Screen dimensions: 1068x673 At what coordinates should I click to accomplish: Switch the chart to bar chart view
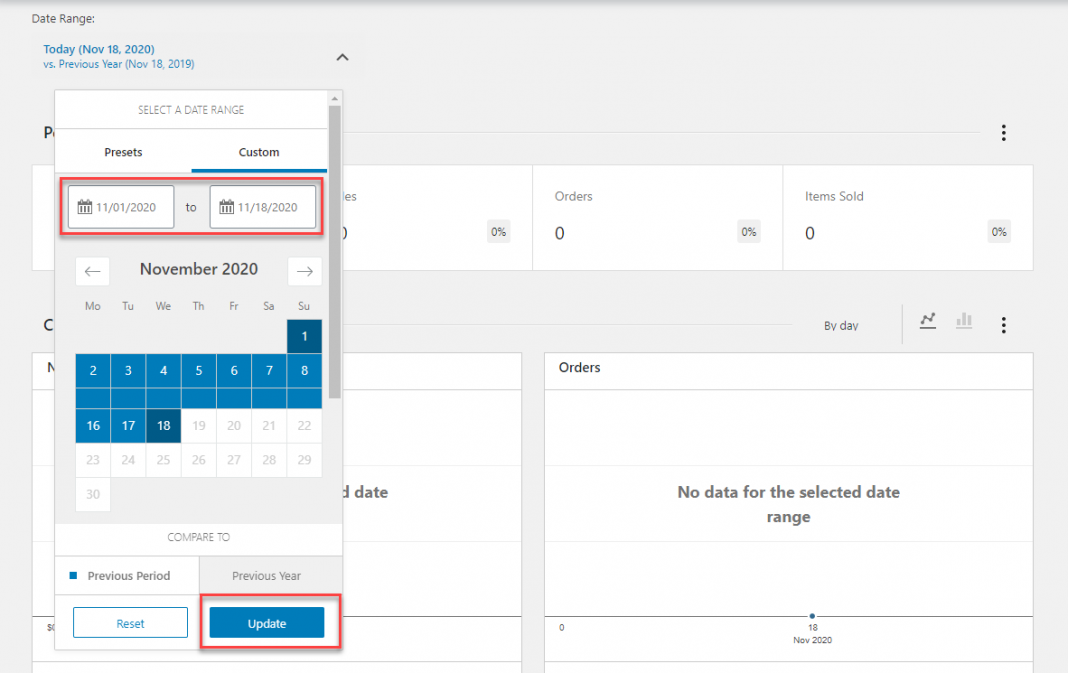tap(963, 322)
